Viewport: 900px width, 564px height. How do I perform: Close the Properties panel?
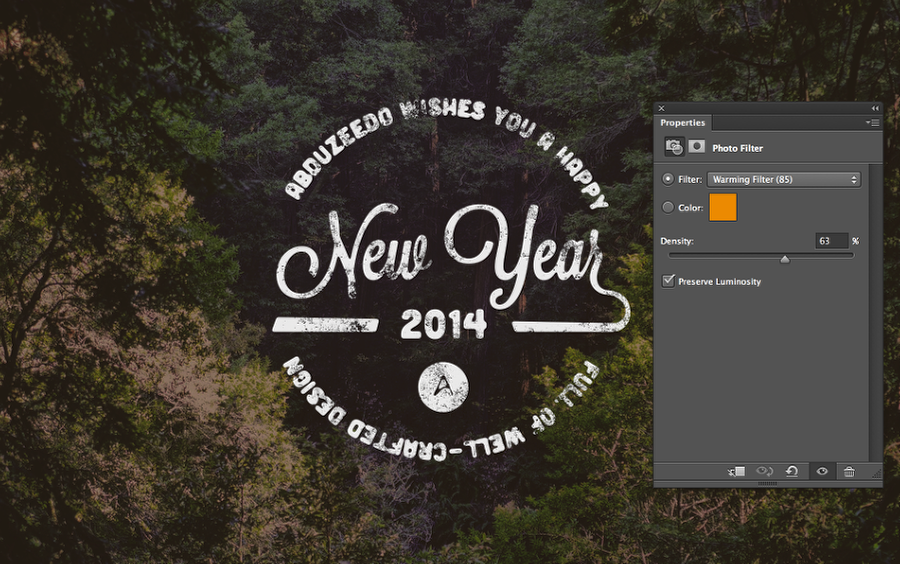pos(661,108)
